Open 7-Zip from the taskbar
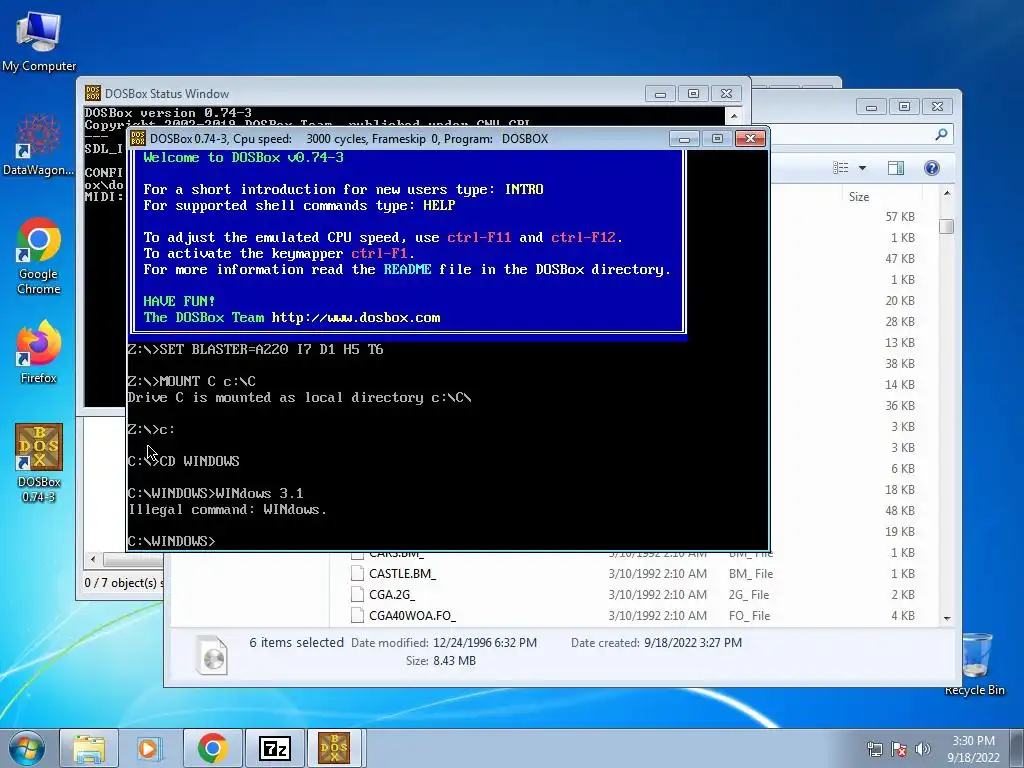Image resolution: width=1024 pixels, height=768 pixels. 274,748
